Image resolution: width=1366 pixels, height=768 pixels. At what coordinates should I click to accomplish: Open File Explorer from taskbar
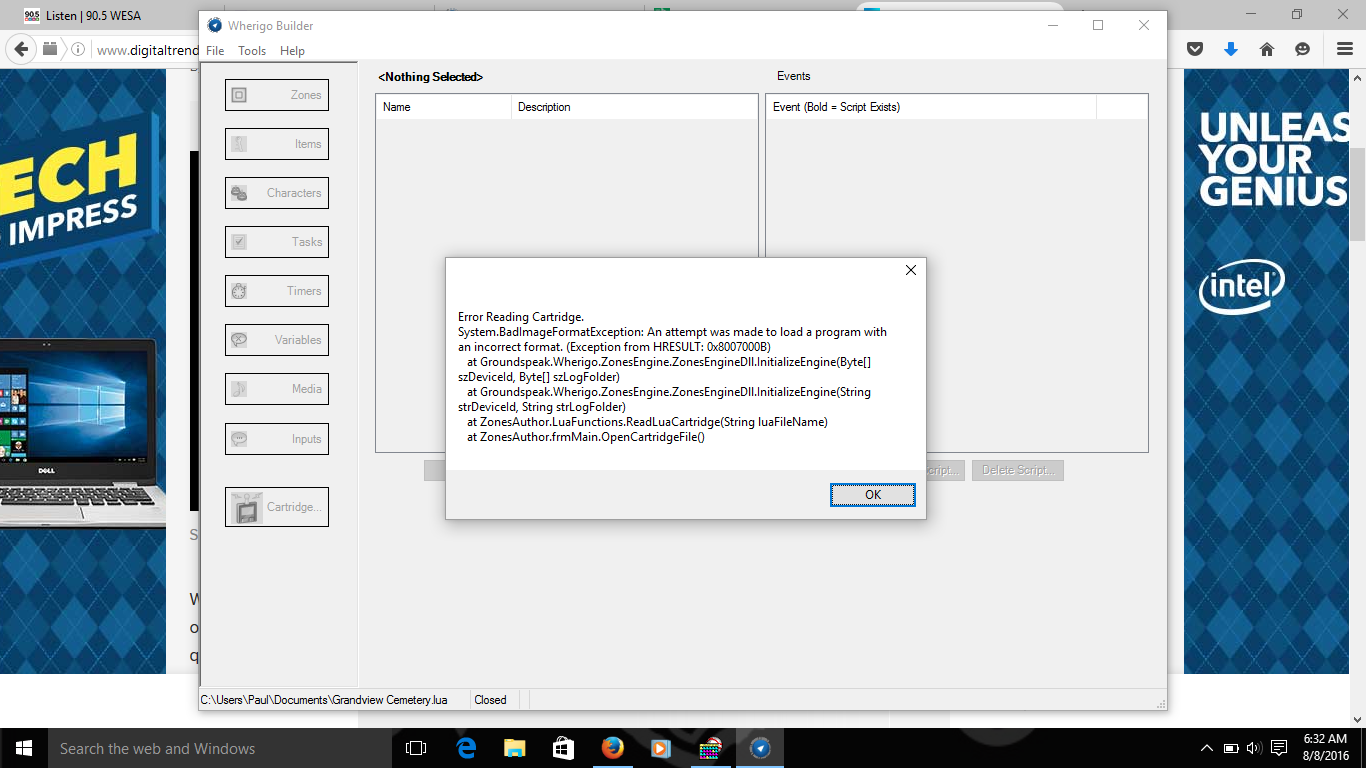pos(514,748)
